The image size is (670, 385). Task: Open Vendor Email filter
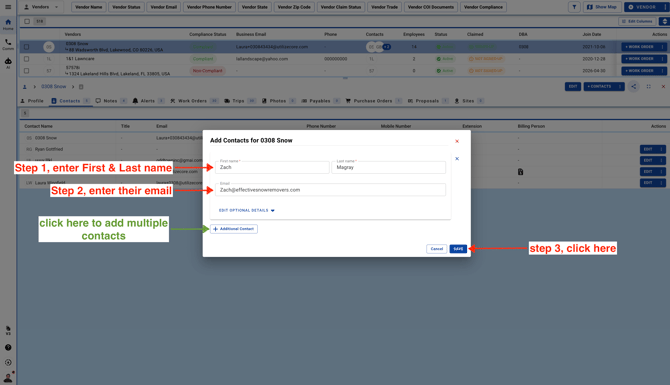point(163,7)
